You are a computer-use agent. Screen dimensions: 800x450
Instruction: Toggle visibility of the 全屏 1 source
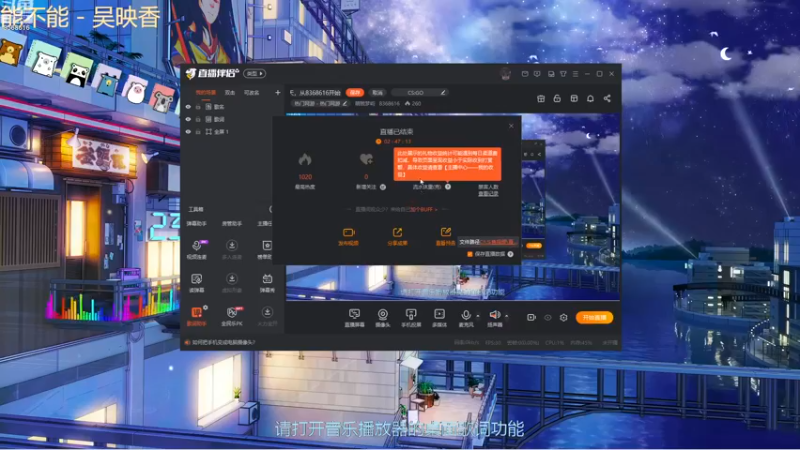(188, 132)
